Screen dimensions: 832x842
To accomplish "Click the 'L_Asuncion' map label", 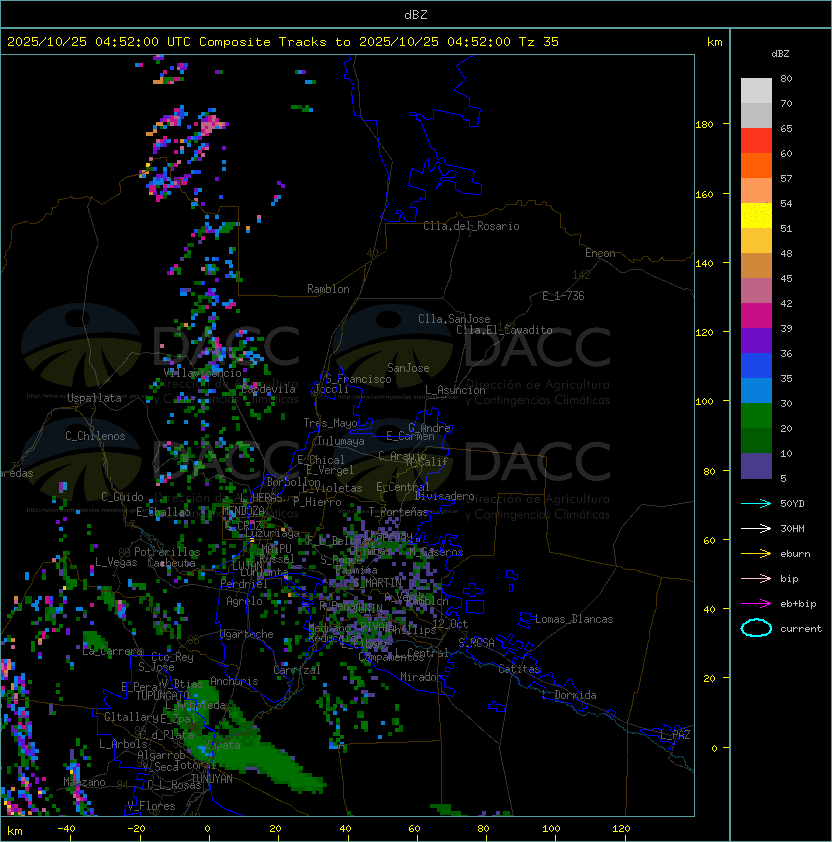I will click(455, 390).
